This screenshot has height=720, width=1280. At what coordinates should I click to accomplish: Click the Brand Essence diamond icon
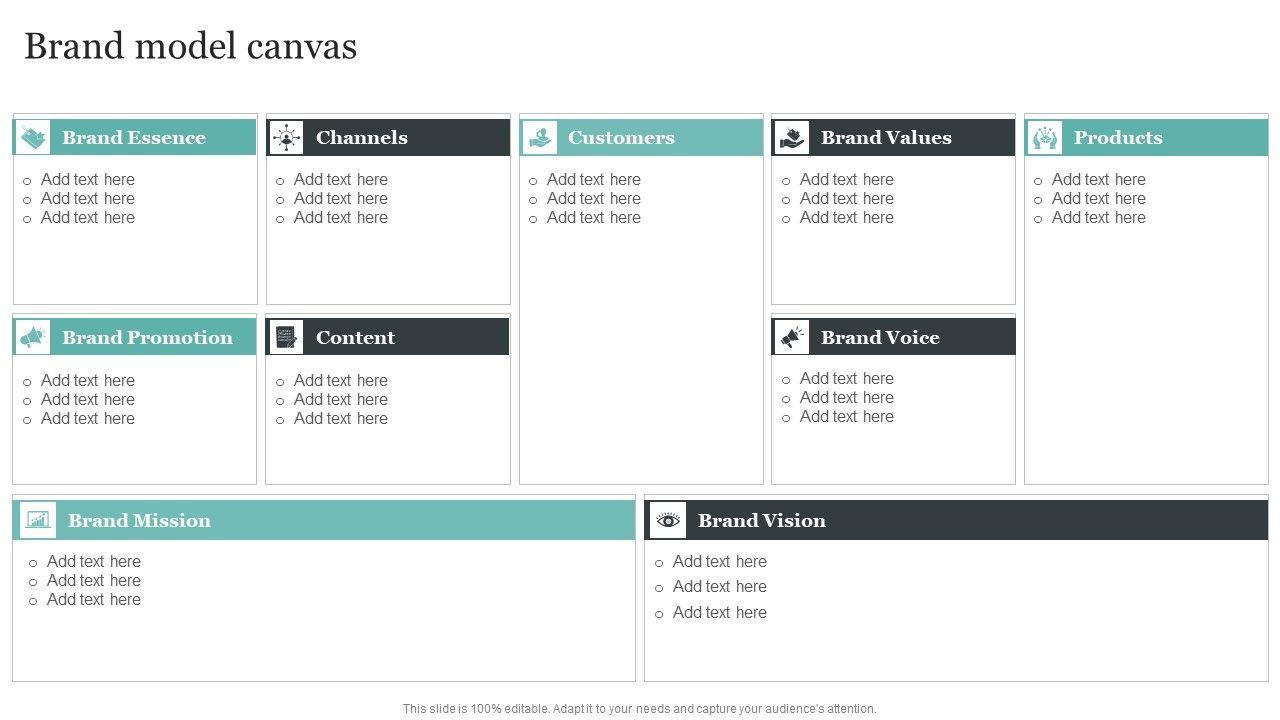(33, 137)
